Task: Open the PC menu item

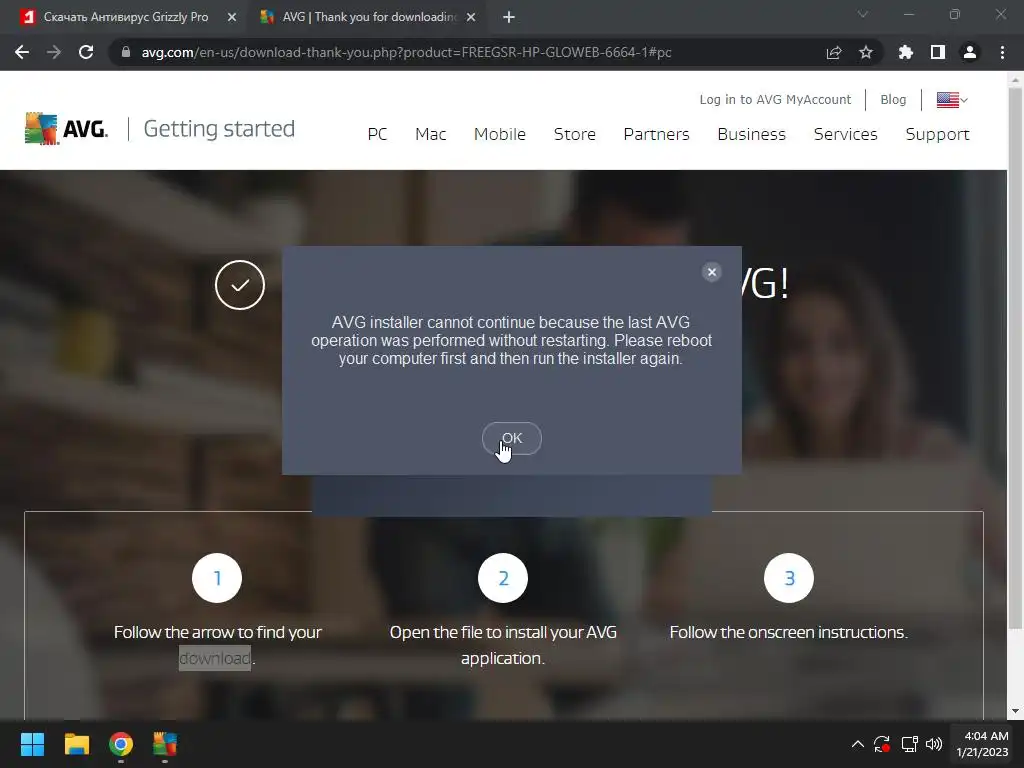Action: point(377,134)
